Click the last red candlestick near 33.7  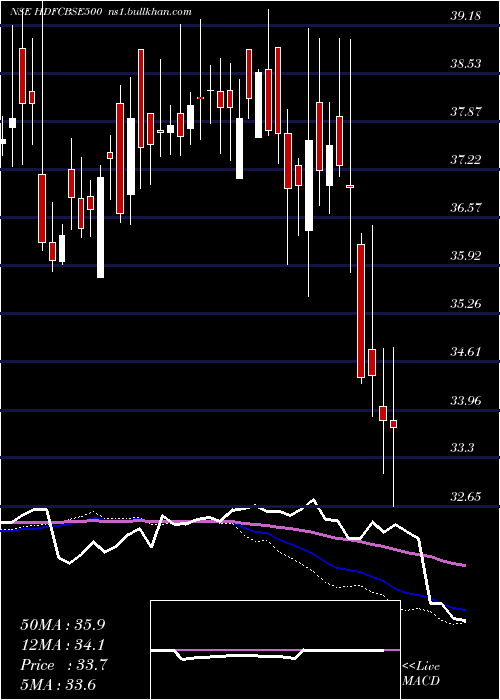393,424
